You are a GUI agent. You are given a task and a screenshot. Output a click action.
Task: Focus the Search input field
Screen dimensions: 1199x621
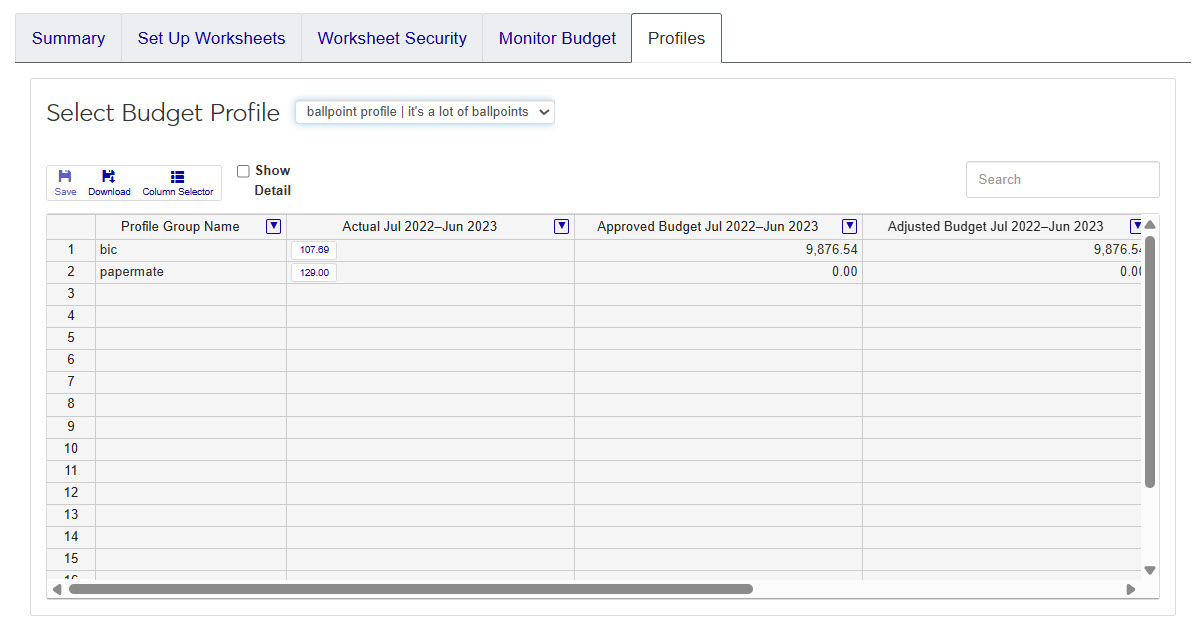[1062, 180]
